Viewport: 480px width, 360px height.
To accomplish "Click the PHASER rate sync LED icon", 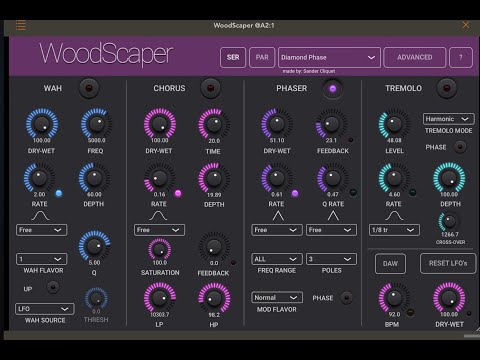I will tap(295, 193).
